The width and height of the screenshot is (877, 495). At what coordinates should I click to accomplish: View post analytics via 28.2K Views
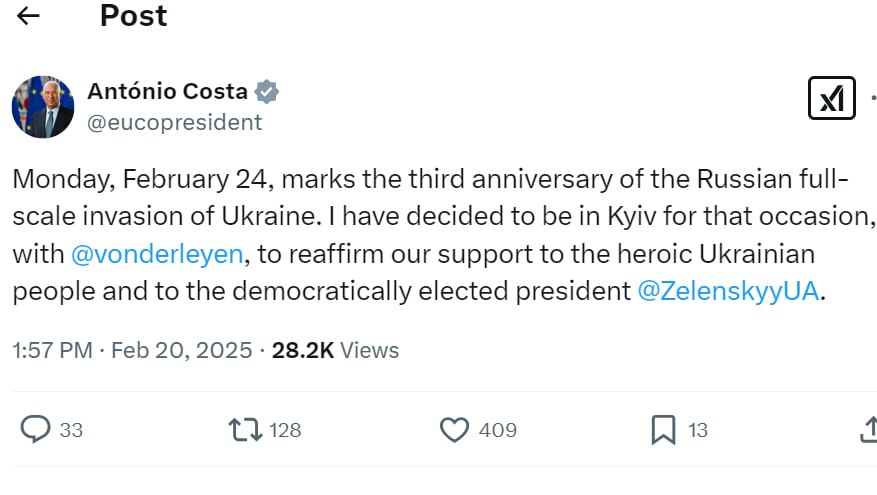335,350
